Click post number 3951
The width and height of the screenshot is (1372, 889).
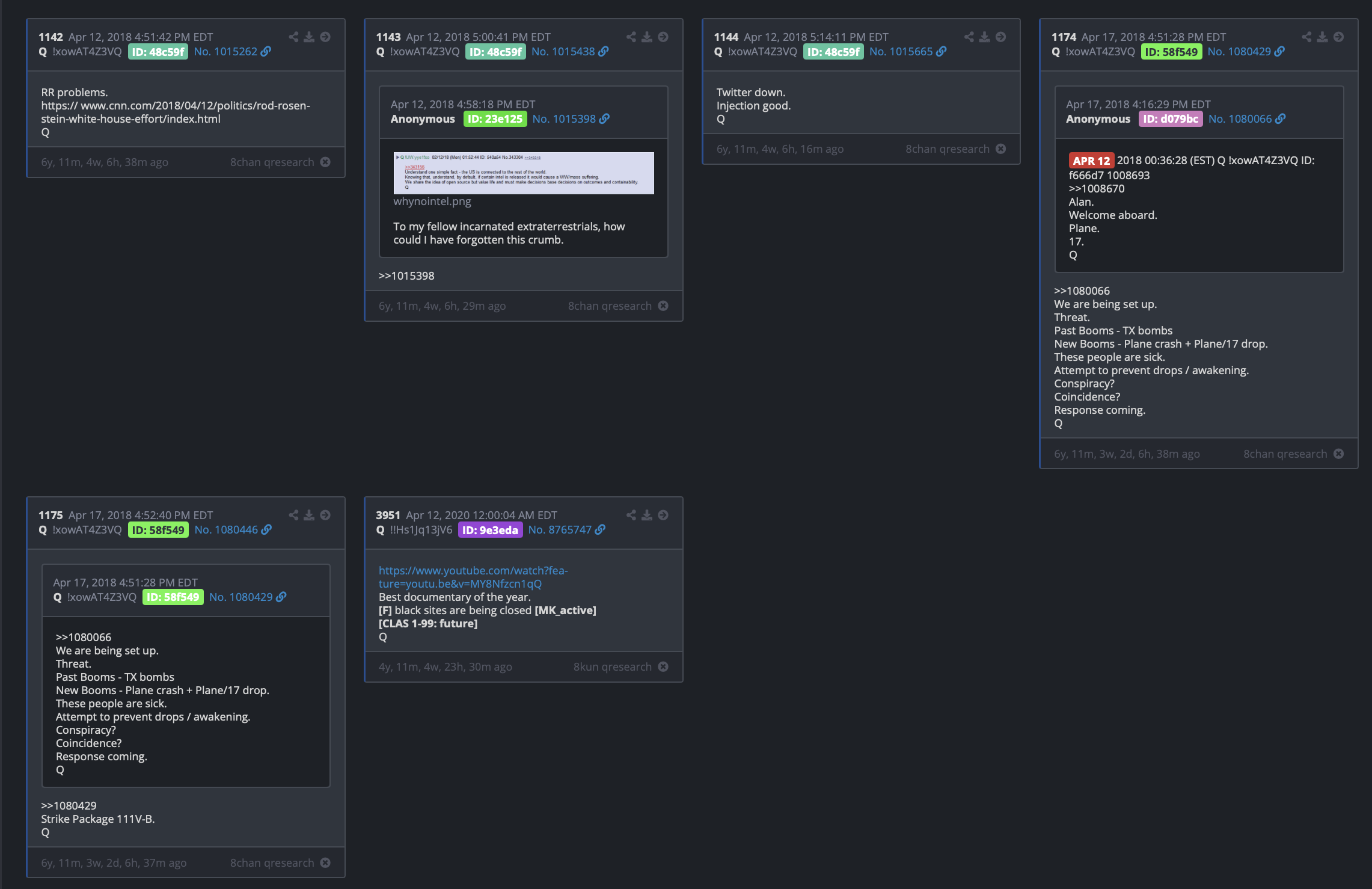[x=388, y=515]
